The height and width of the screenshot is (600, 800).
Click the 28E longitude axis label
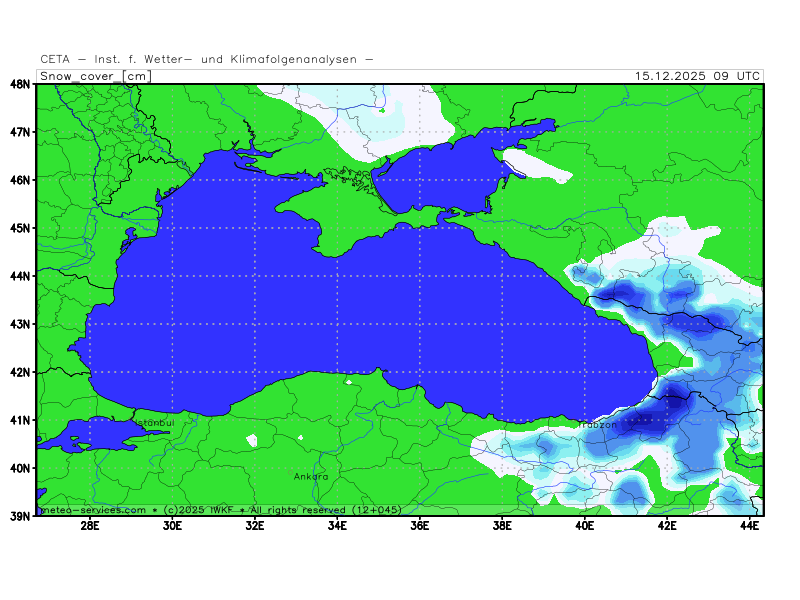(x=89, y=526)
